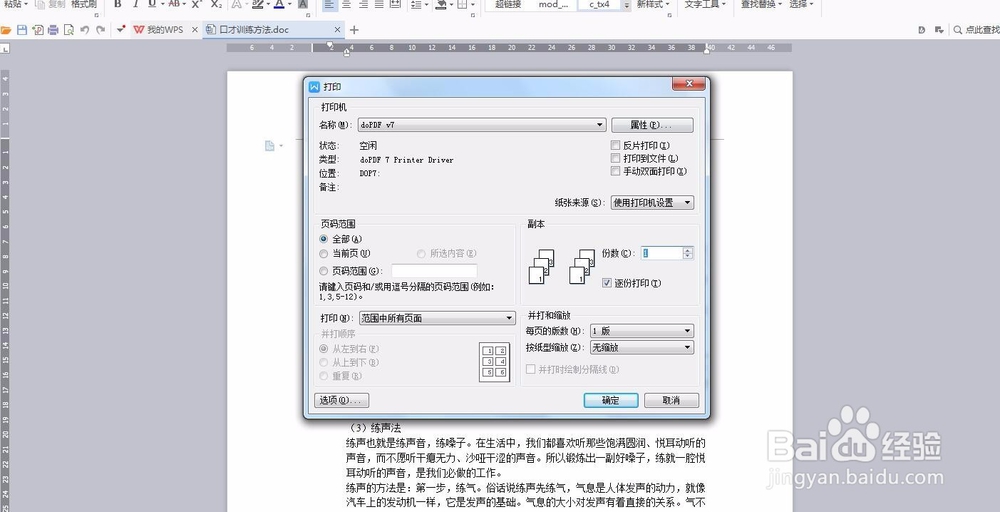Viewport: 1000px width, 512px height.
Task: Enable 反片打印 checkbox
Action: [x=615, y=145]
